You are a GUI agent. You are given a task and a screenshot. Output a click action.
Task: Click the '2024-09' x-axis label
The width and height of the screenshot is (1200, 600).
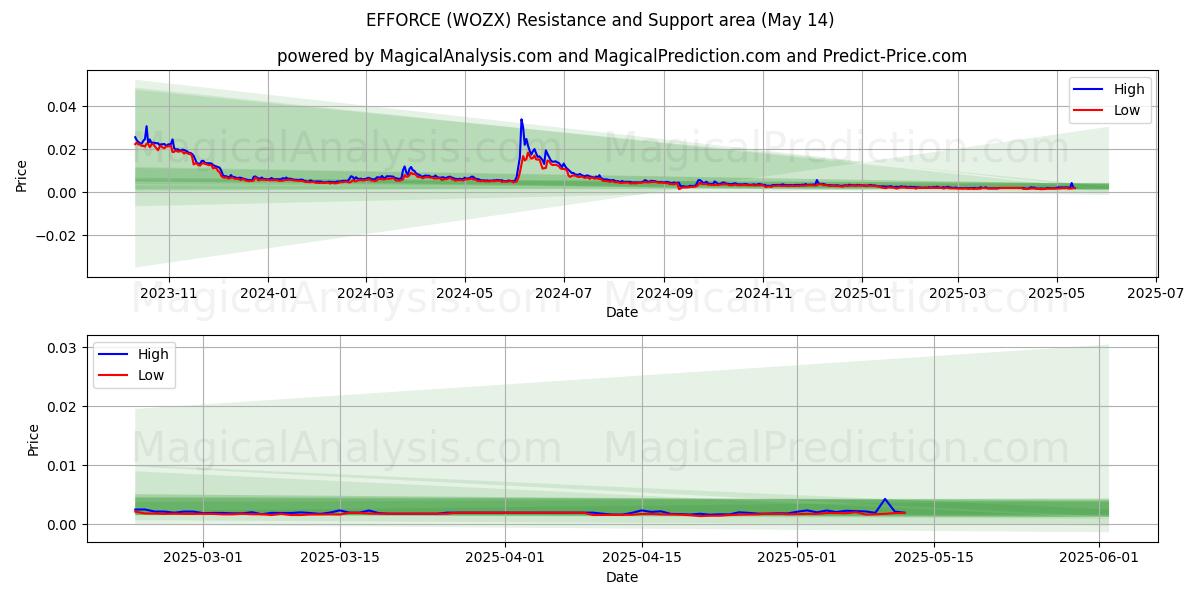pos(664,293)
